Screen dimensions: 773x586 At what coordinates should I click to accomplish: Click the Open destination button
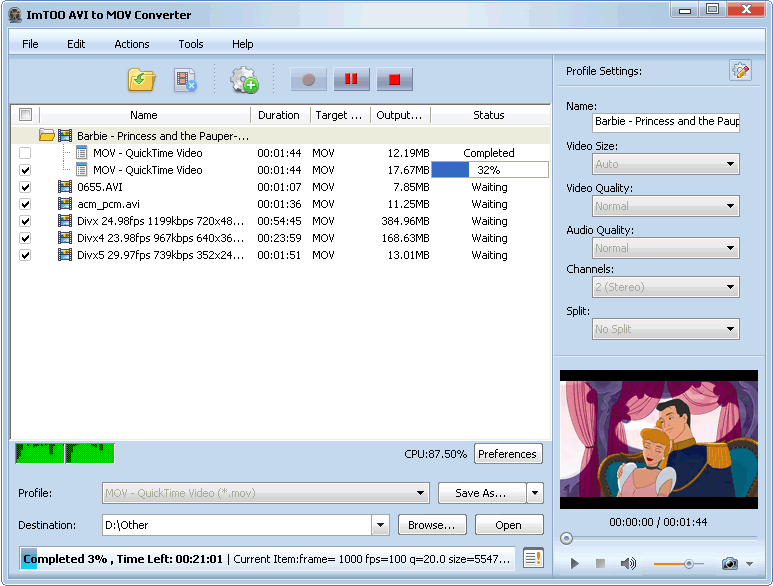[x=509, y=525]
